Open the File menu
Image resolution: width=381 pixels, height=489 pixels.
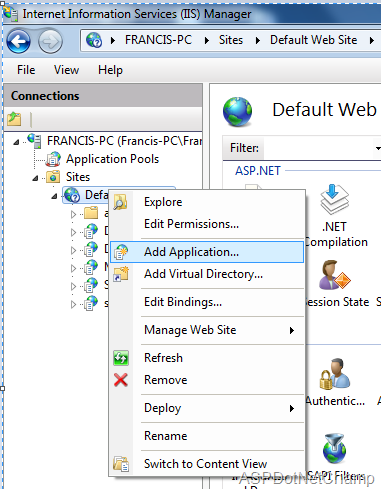point(26,70)
